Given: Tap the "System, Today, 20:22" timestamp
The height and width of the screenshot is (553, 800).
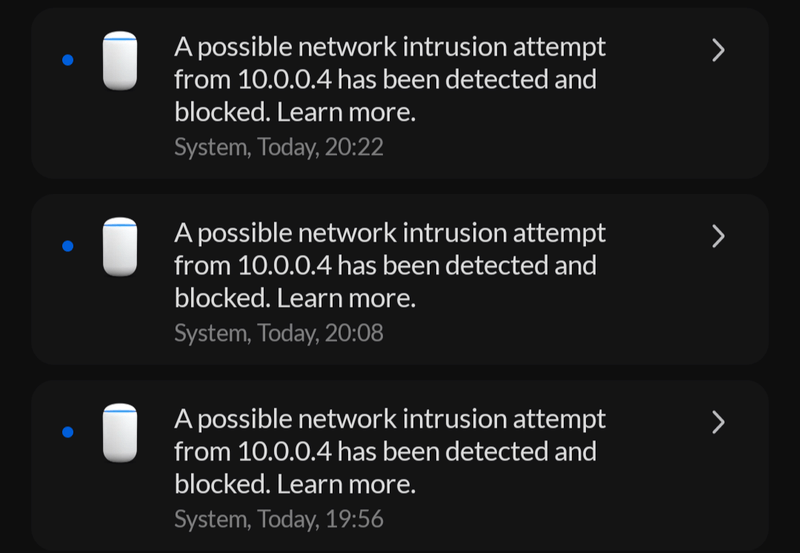Looking at the screenshot, I should click(x=279, y=147).
